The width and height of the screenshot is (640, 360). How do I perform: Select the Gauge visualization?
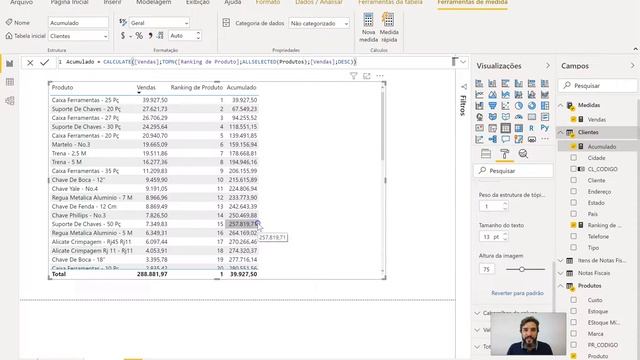tap(518, 117)
